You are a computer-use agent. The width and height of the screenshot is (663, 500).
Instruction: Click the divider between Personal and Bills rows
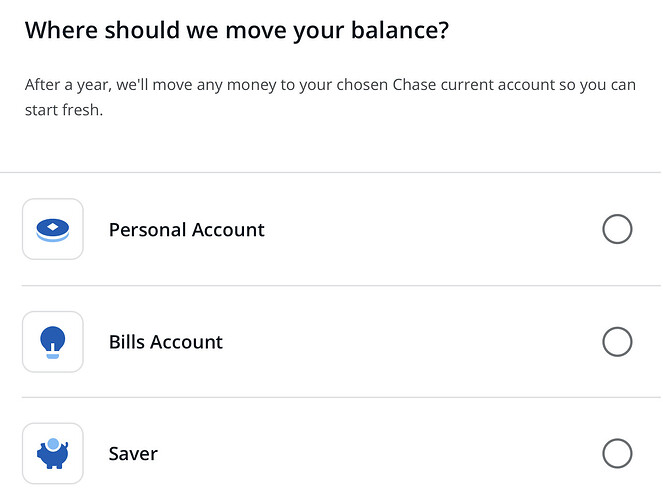330,285
